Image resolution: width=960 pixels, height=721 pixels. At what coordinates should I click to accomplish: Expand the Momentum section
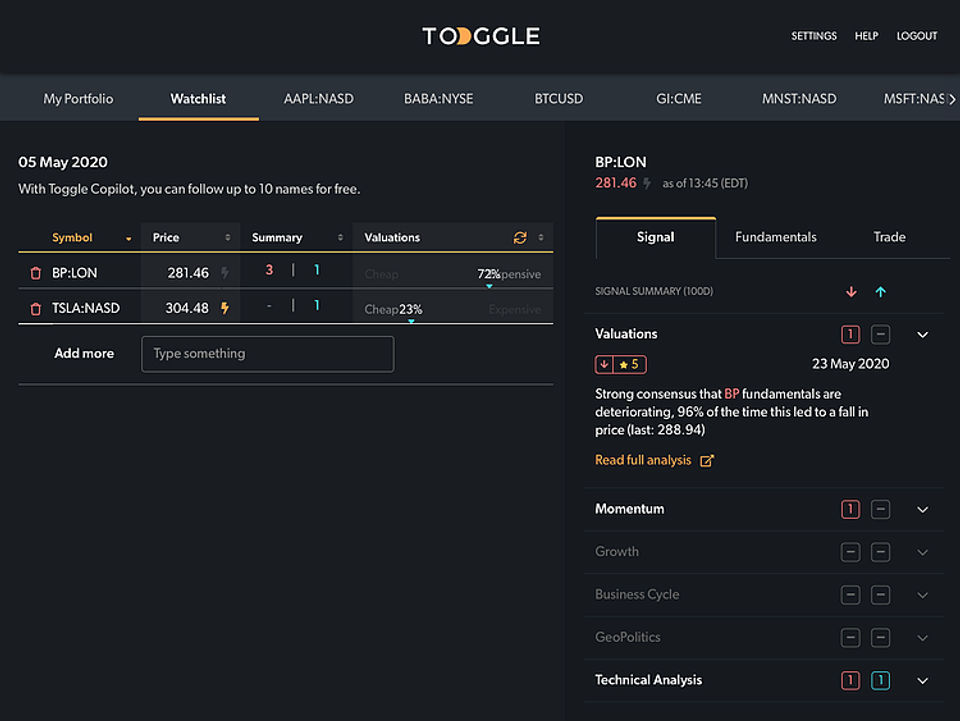[922, 509]
